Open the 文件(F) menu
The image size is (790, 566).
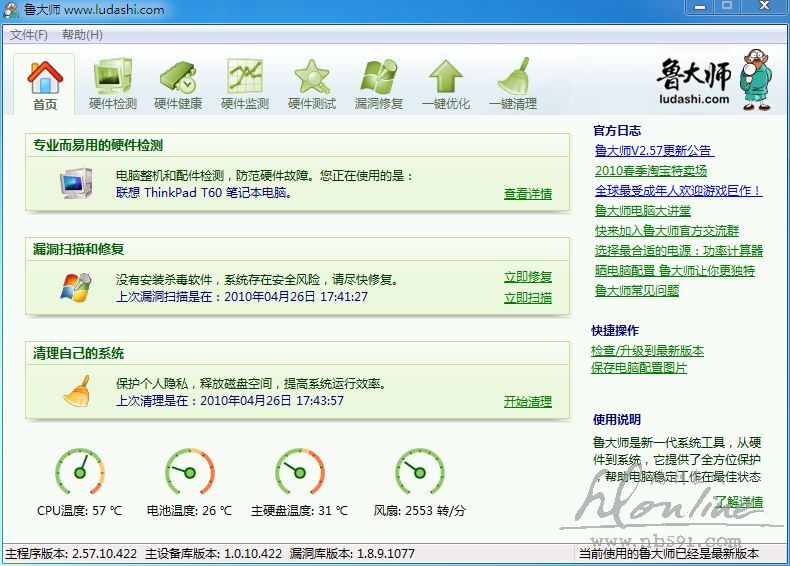29,35
